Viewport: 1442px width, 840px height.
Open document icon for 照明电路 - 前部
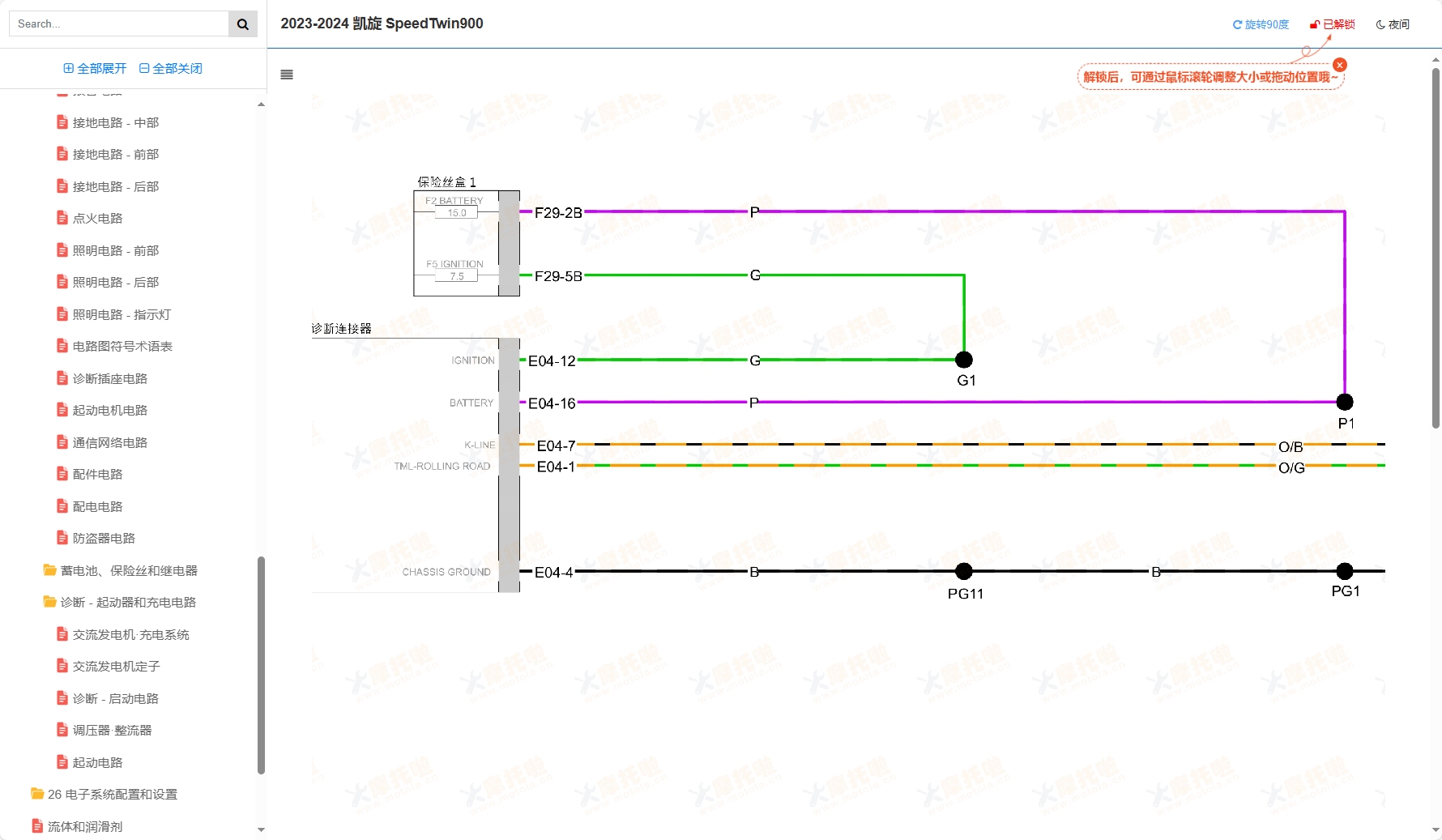[x=62, y=250]
